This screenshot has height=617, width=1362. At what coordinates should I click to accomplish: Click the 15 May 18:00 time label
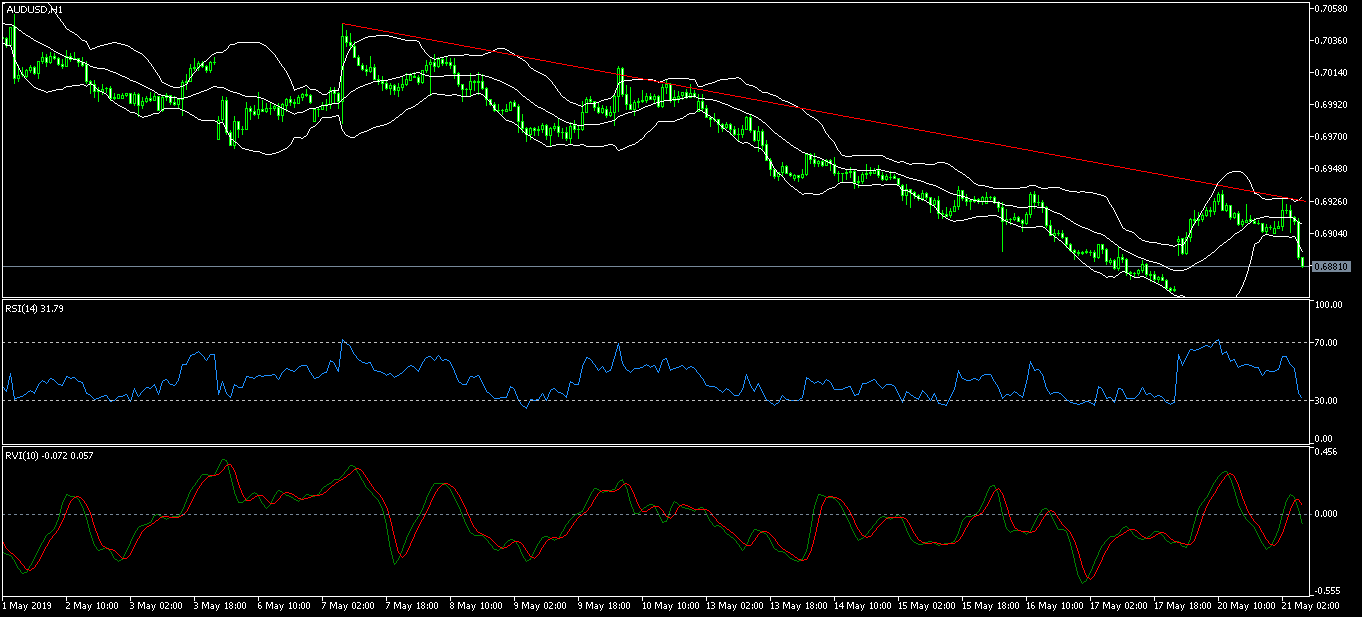[x=990, y=606]
